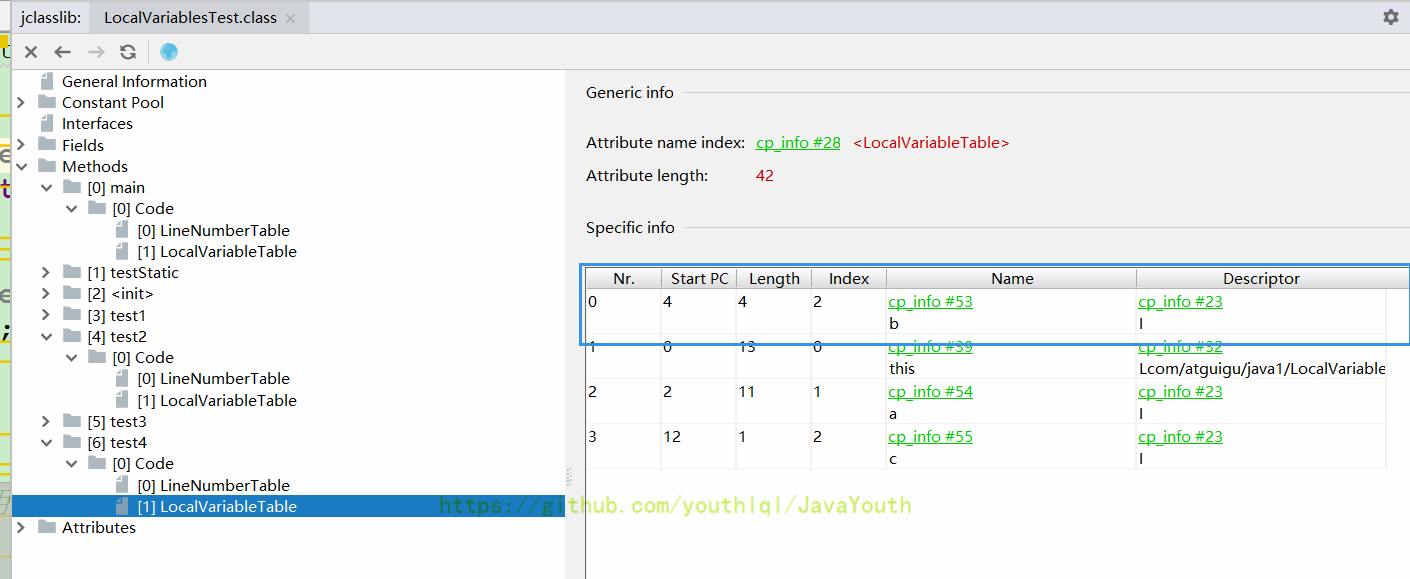Screen dimensions: 1410x579
Task: Collapse the [0] main method
Action: pos(46,188)
